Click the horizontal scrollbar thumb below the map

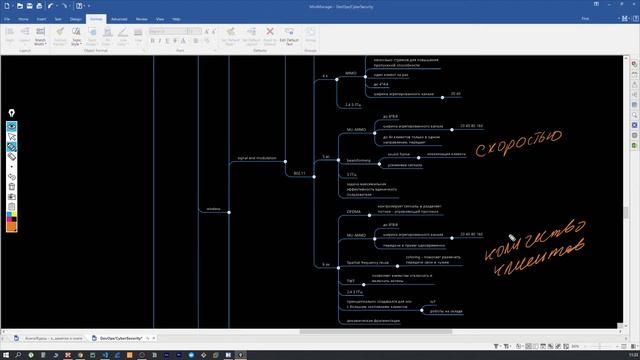(x=376, y=331)
